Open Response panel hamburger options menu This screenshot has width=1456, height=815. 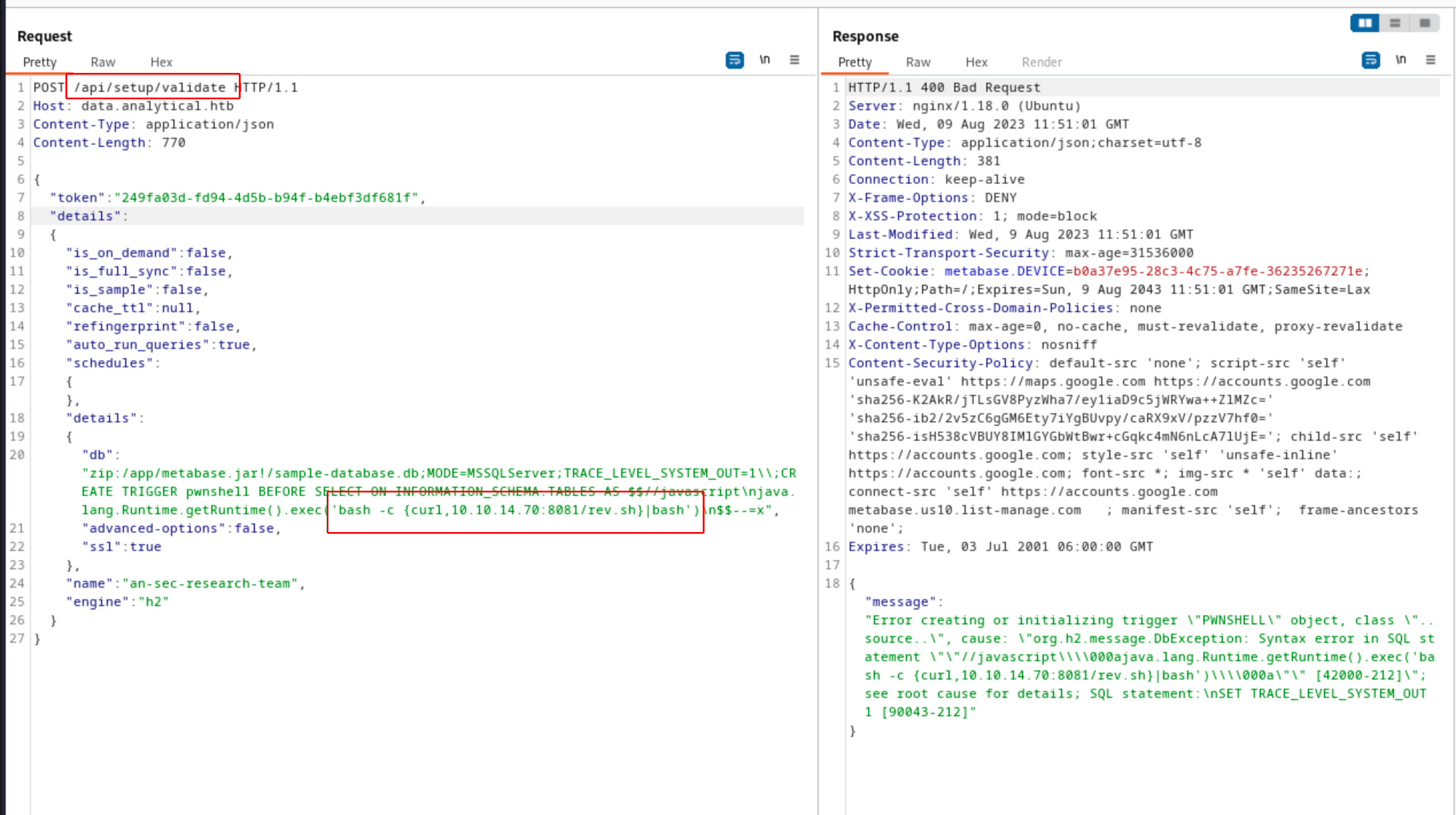1431,60
